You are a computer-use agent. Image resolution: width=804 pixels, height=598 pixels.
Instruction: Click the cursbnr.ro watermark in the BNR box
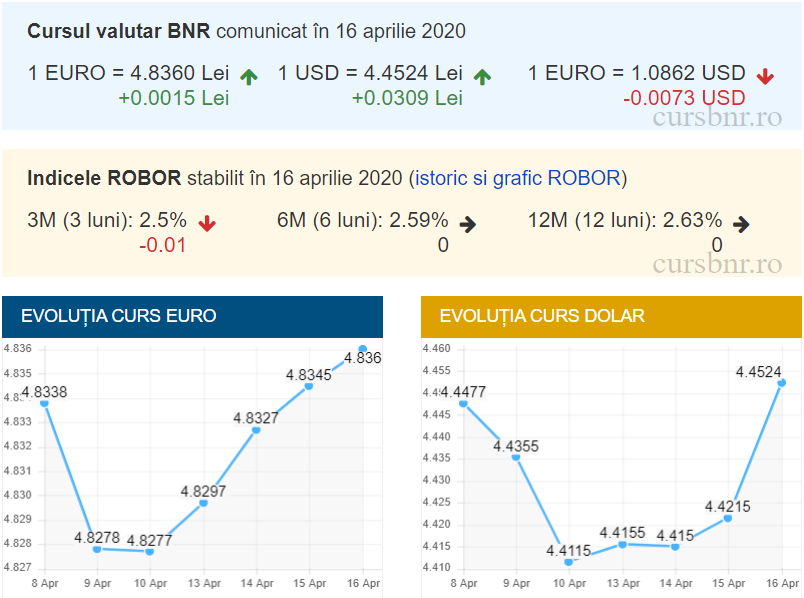(x=716, y=116)
